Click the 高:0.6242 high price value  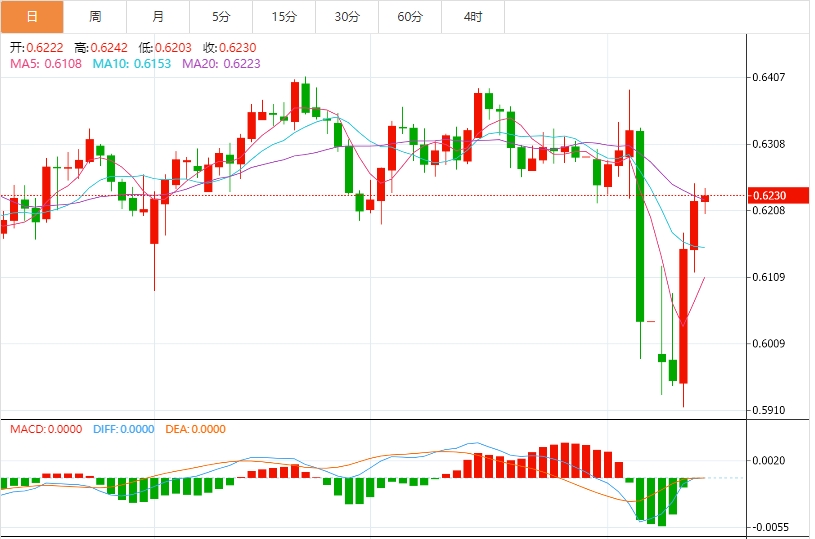pyautogui.click(x=101, y=48)
